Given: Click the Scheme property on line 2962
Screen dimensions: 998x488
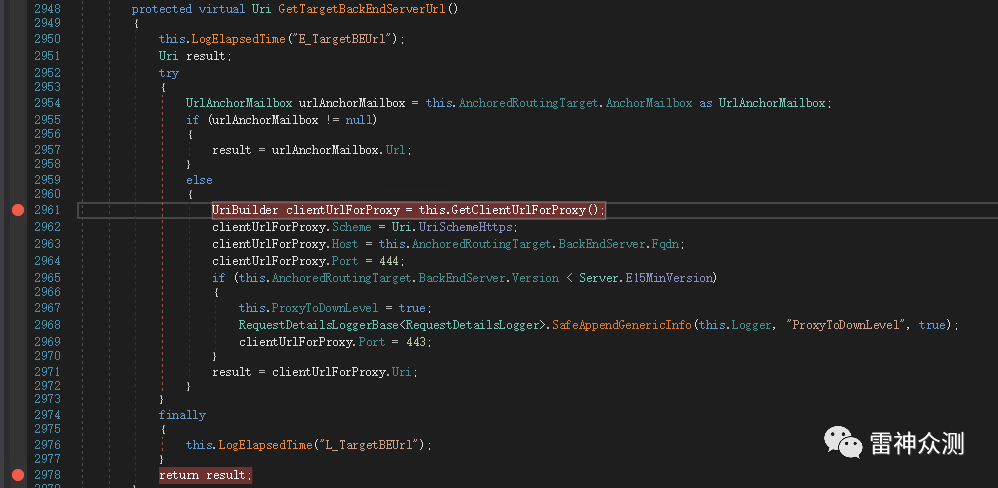Looking at the screenshot, I should pos(351,227).
